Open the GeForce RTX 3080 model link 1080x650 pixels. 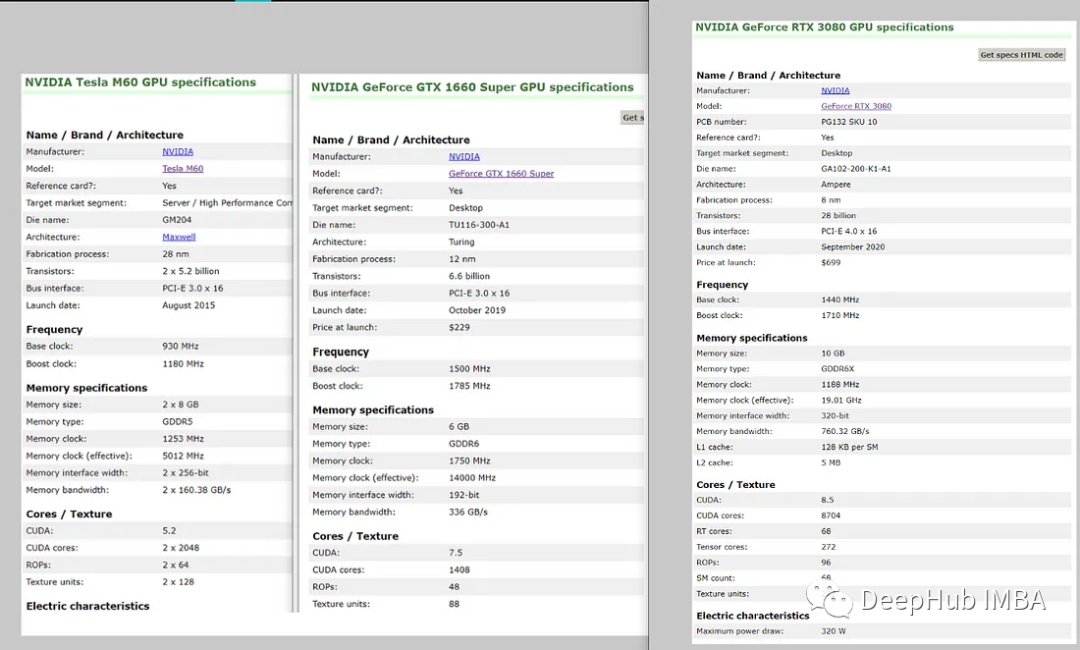[x=856, y=106]
